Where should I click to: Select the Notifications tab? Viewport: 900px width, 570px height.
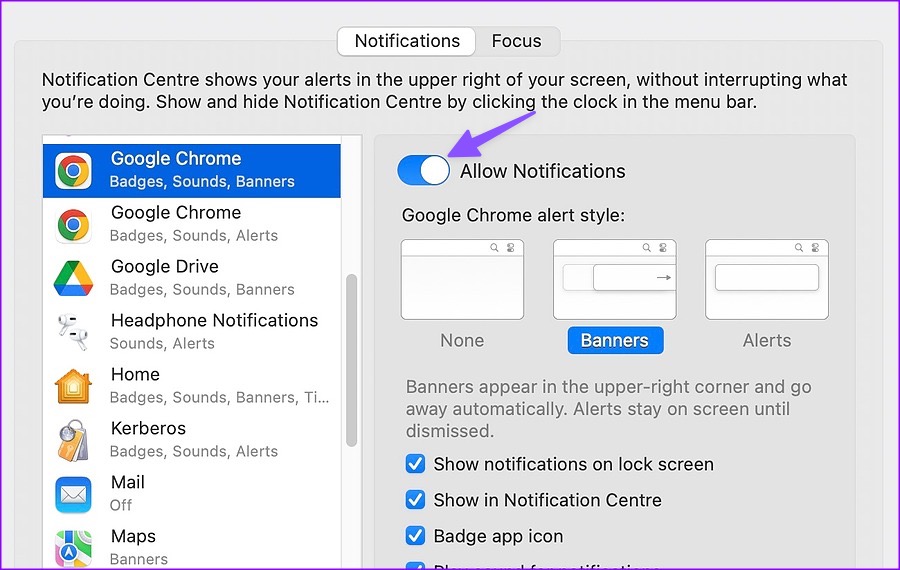tap(406, 41)
